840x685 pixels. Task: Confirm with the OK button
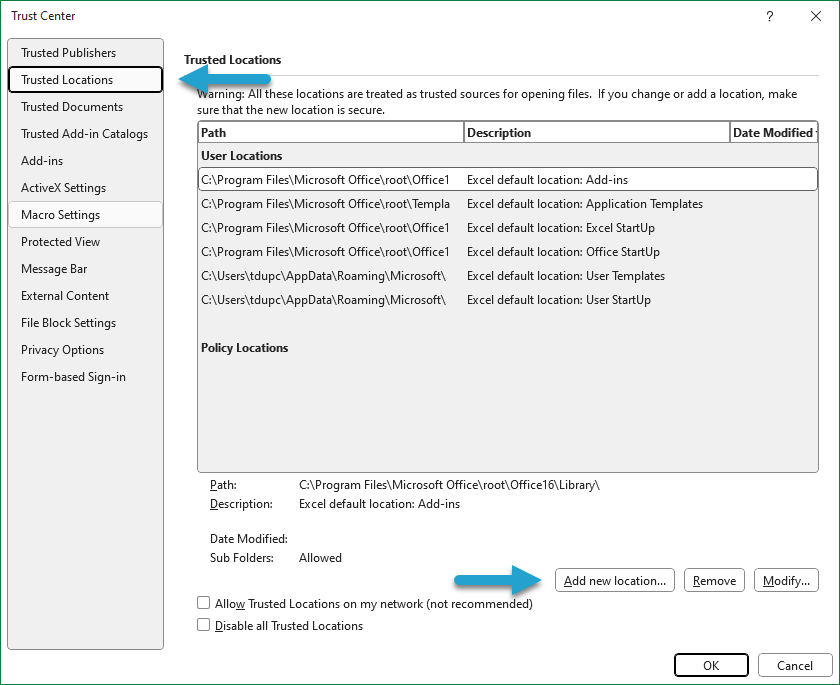click(x=711, y=665)
